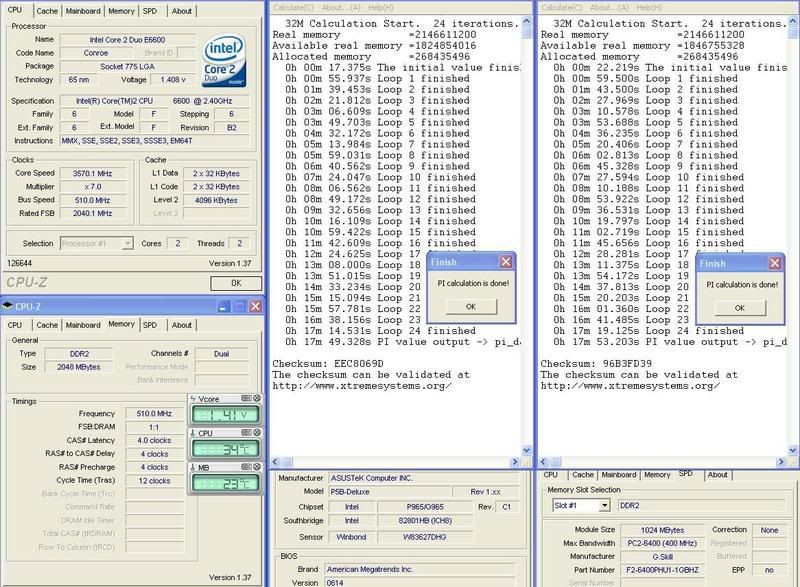Open About...(A) menu in right Super PI
800x587 pixels.
click(x=609, y=8)
